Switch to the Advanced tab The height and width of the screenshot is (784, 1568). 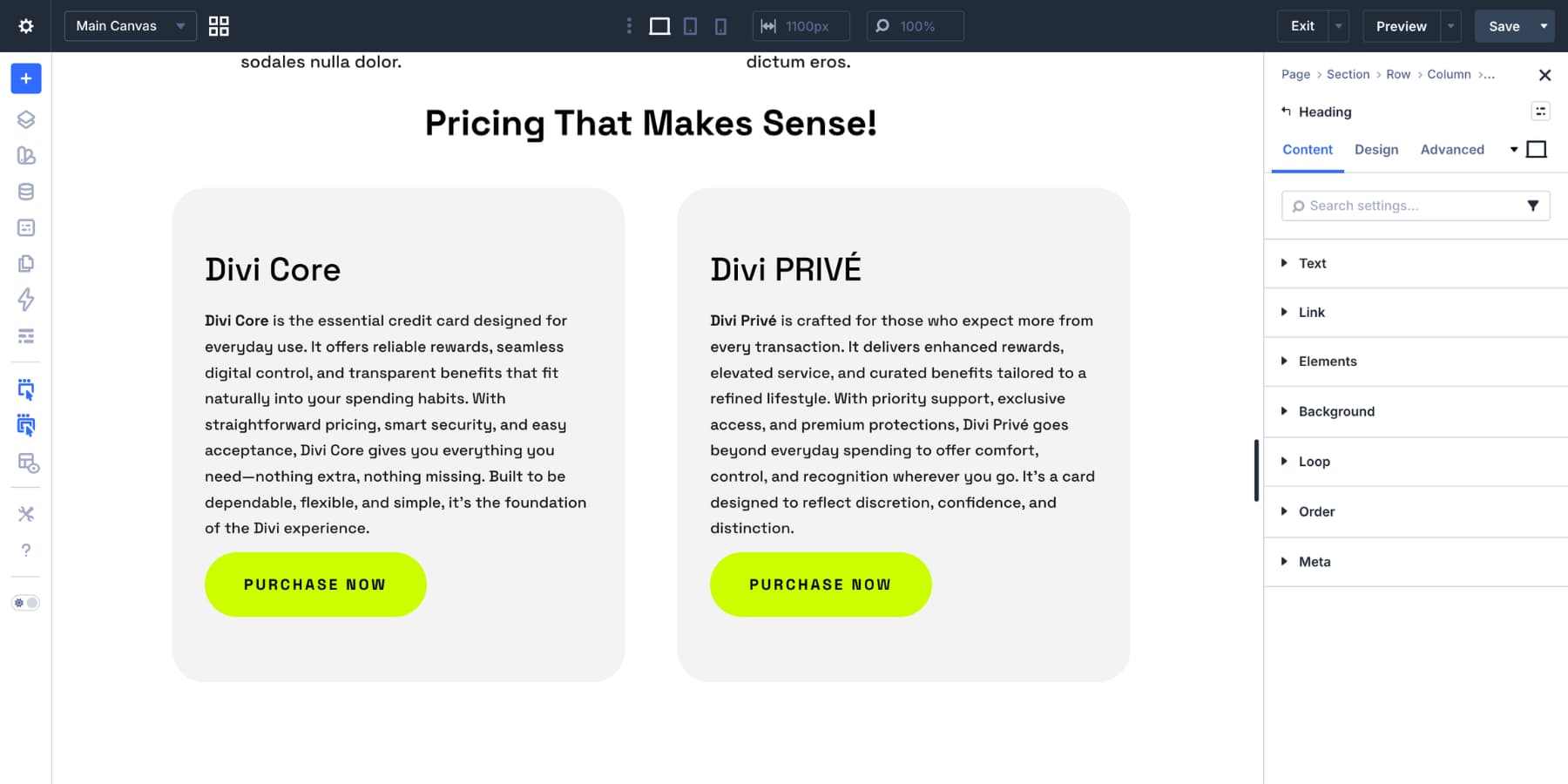pyautogui.click(x=1451, y=150)
